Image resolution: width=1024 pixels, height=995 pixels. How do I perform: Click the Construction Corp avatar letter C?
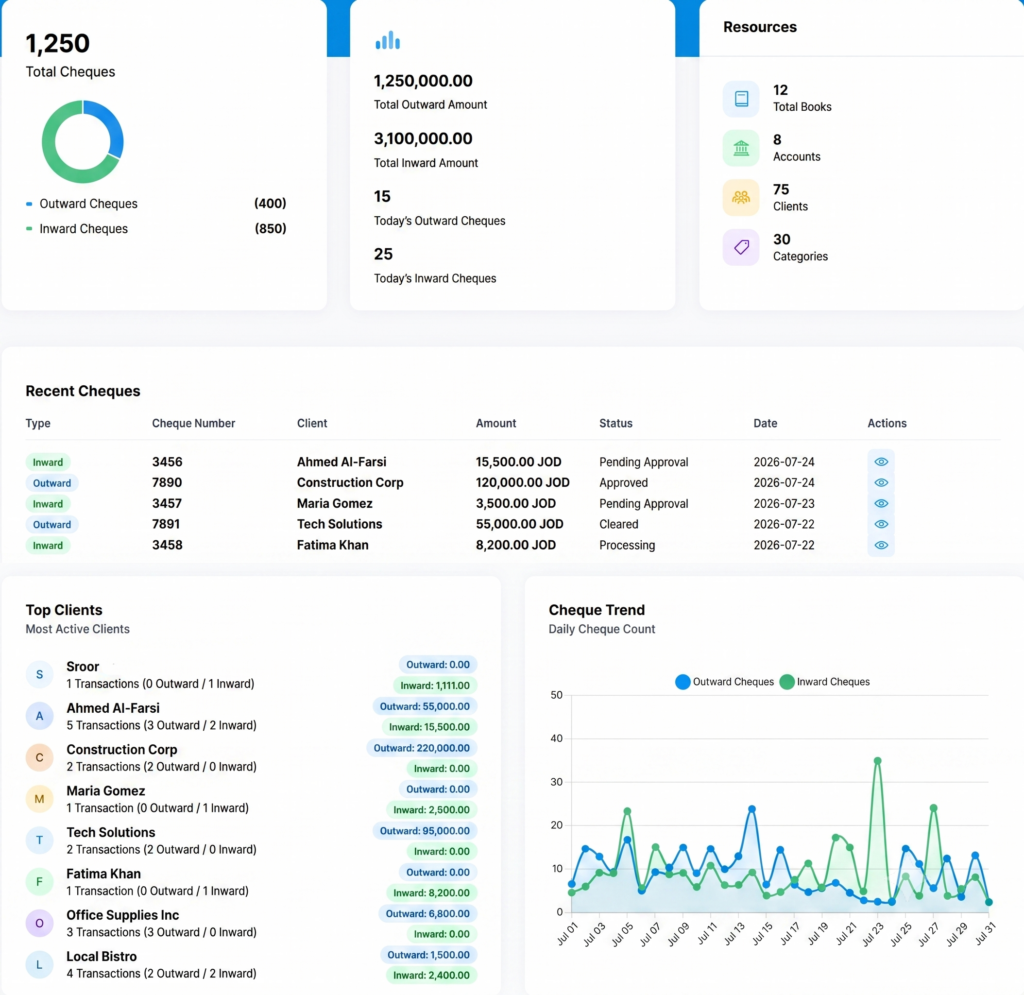pyautogui.click(x=39, y=757)
